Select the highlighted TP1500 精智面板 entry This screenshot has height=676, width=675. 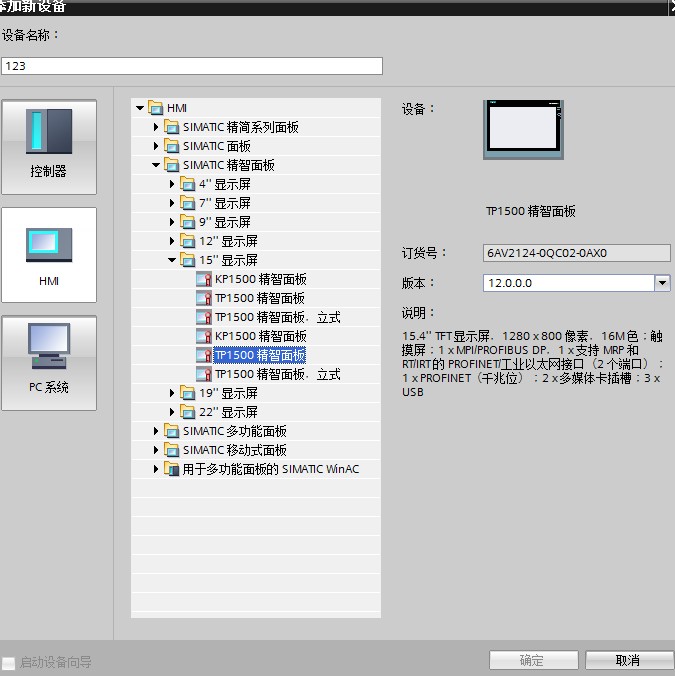click(x=260, y=355)
